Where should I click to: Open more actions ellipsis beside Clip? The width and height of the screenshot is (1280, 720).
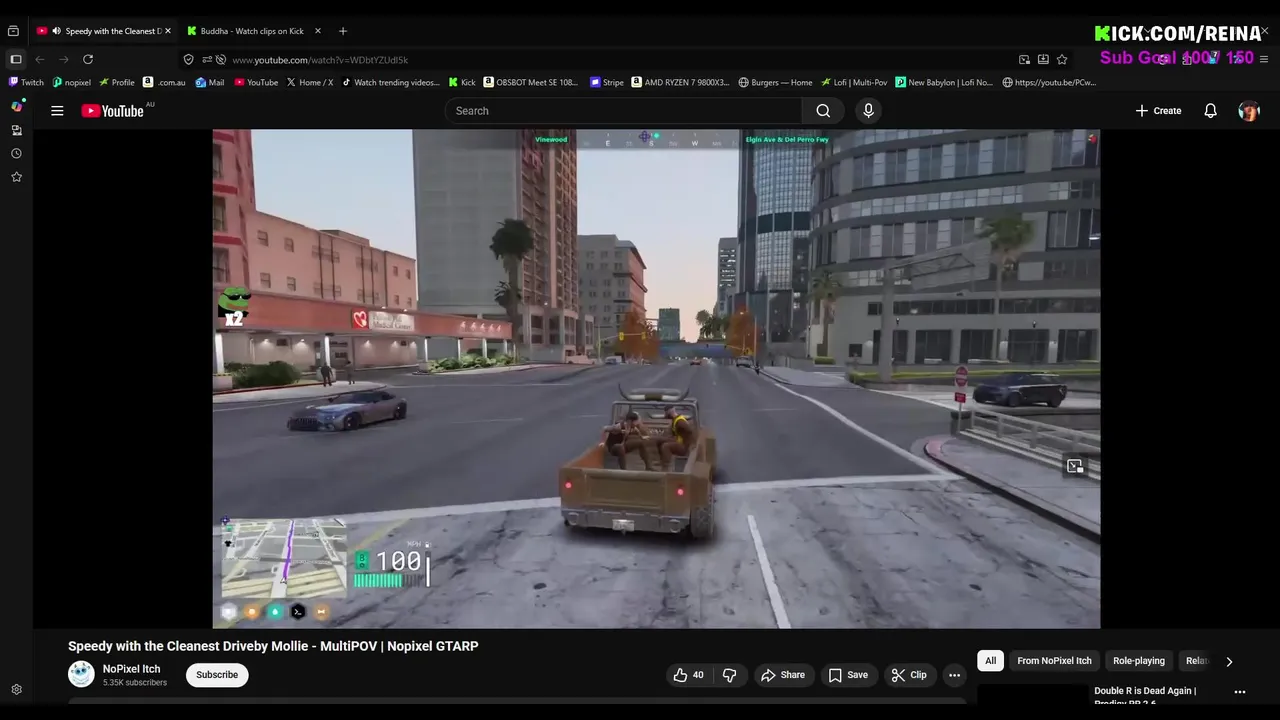click(954, 675)
